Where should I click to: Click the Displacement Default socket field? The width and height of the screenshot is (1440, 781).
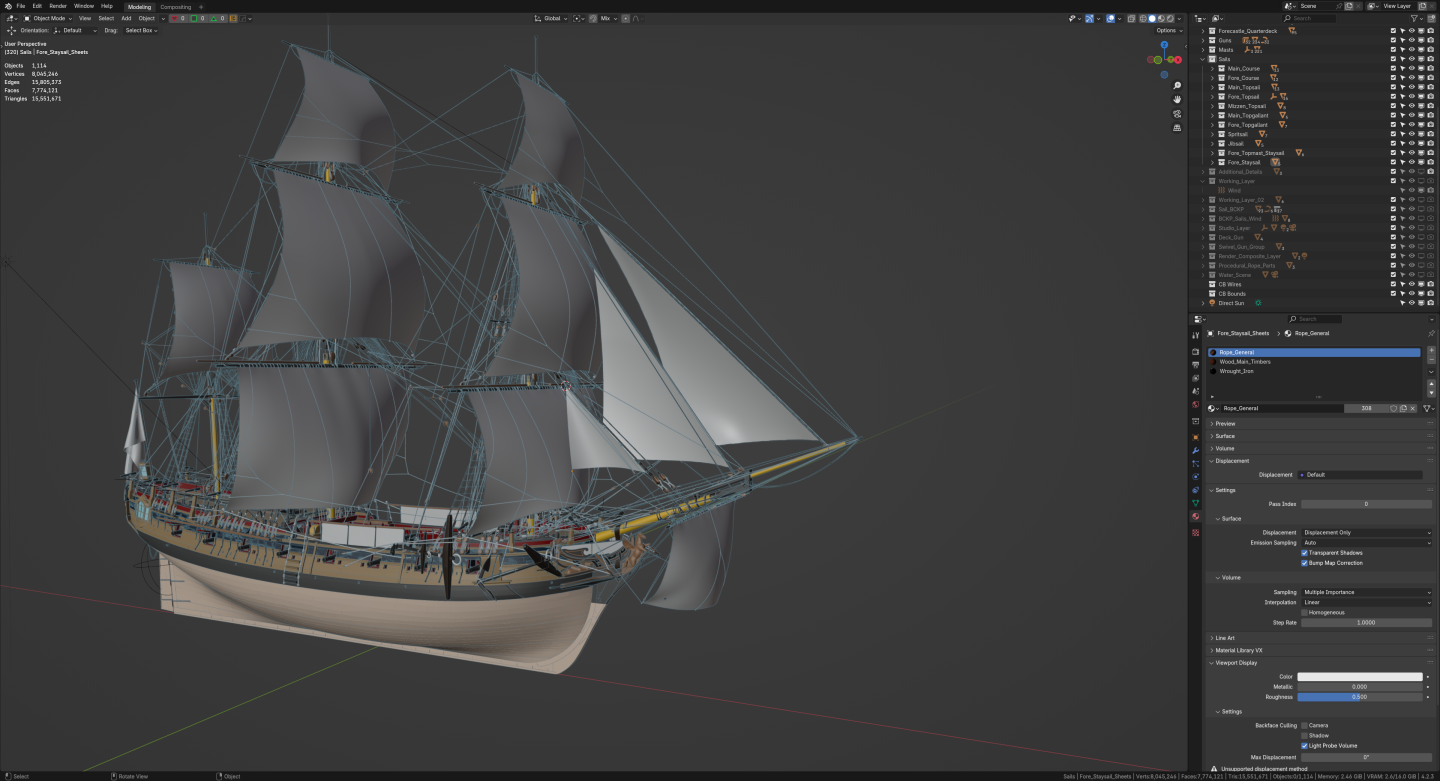coord(1360,475)
